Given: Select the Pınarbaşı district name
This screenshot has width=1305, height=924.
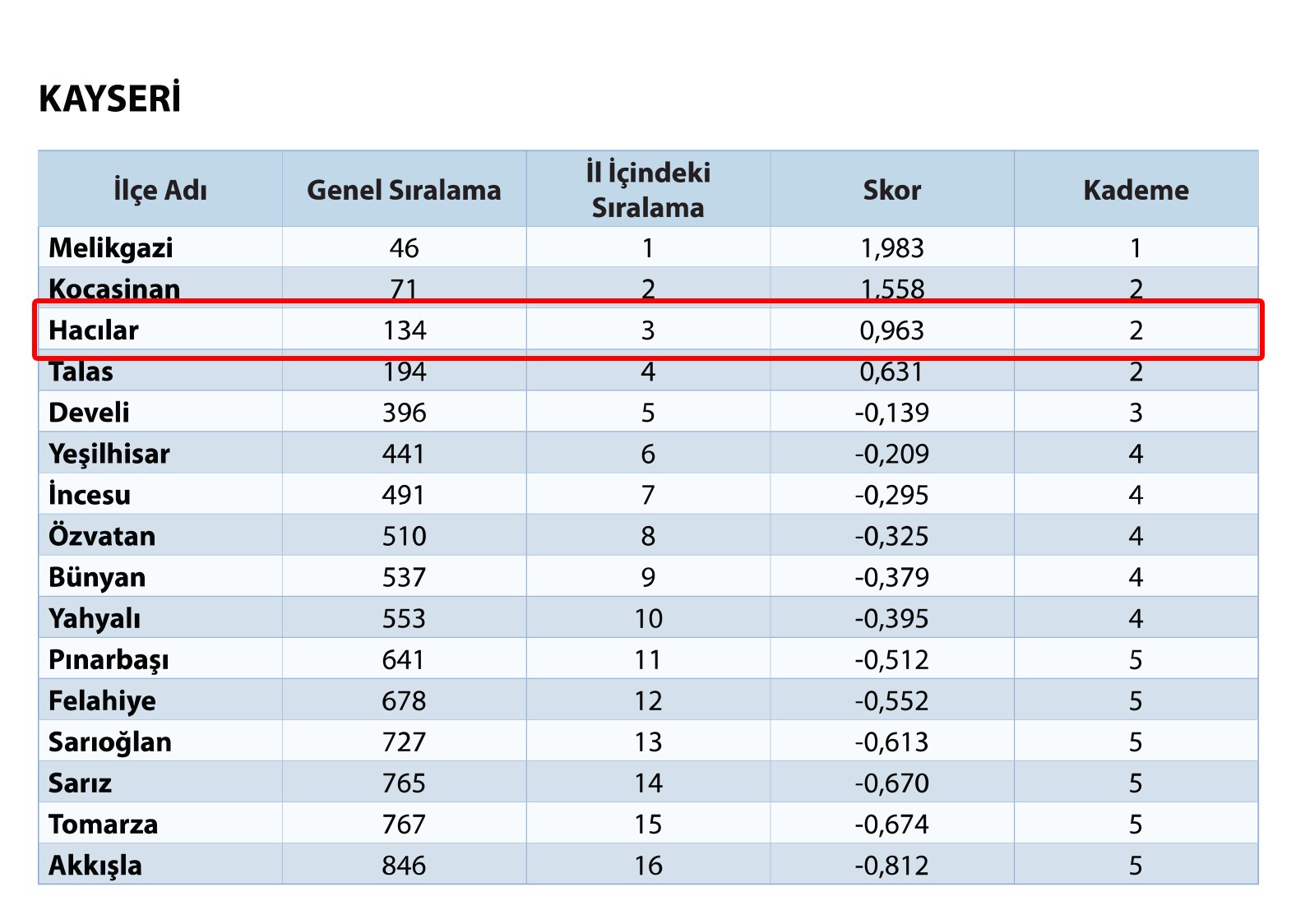Looking at the screenshot, I should point(109,659).
